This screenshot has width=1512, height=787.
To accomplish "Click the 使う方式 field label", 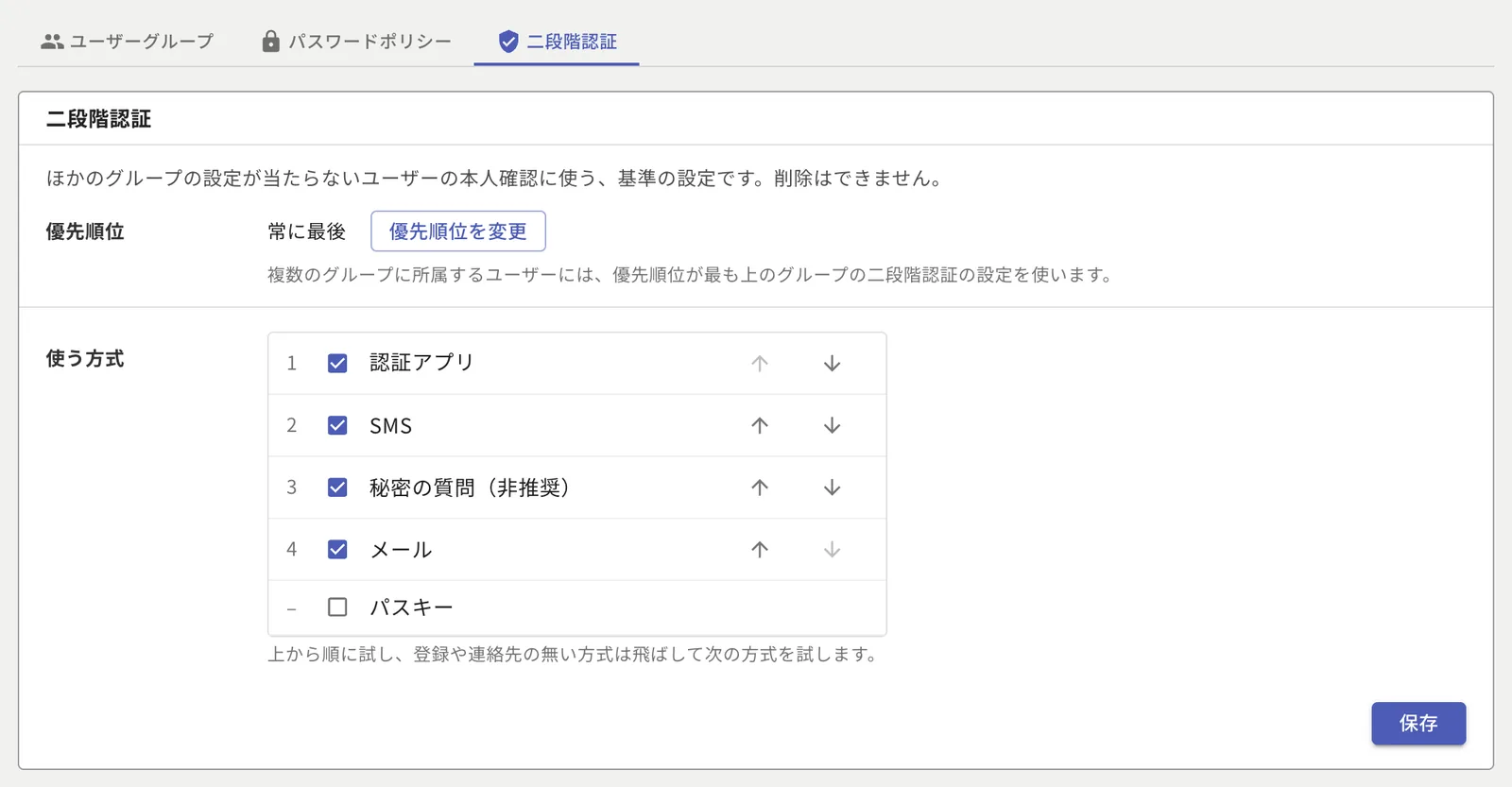I will coord(85,359).
